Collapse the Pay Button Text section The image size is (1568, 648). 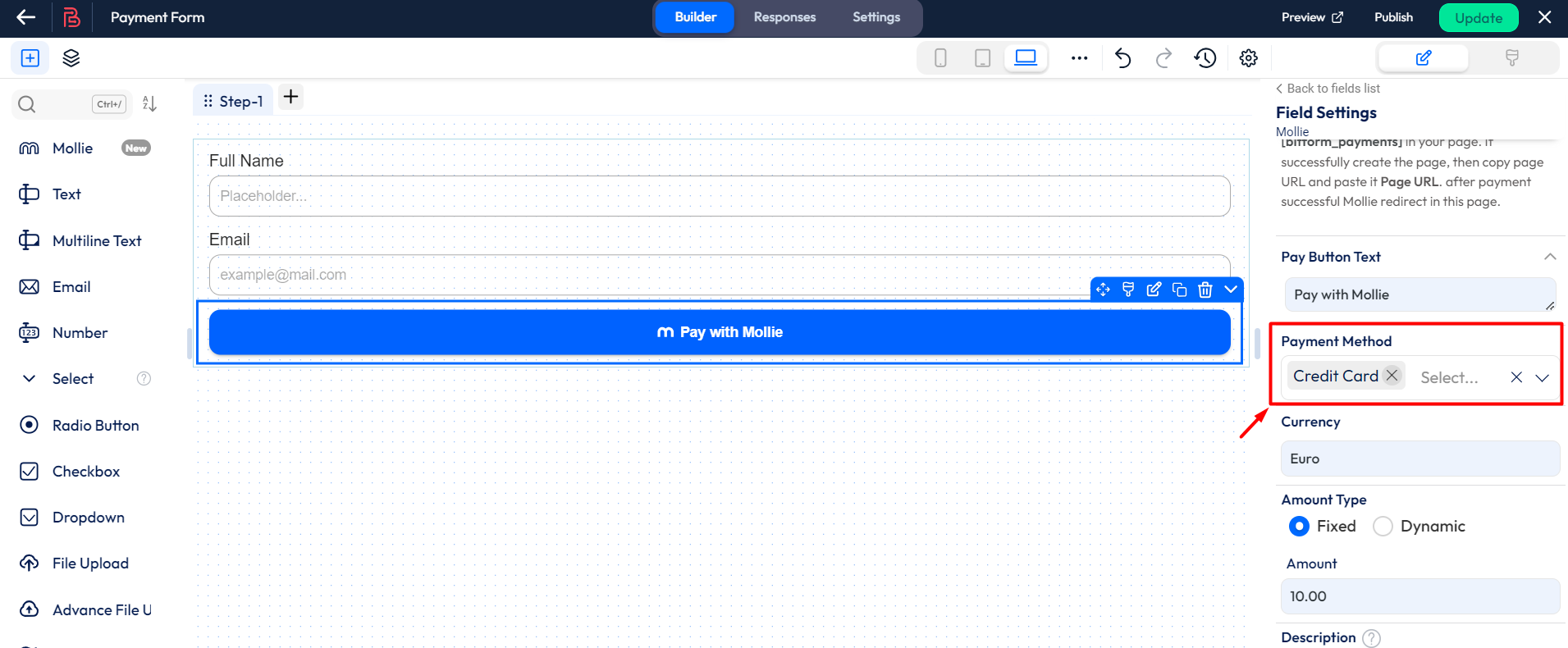click(x=1549, y=257)
